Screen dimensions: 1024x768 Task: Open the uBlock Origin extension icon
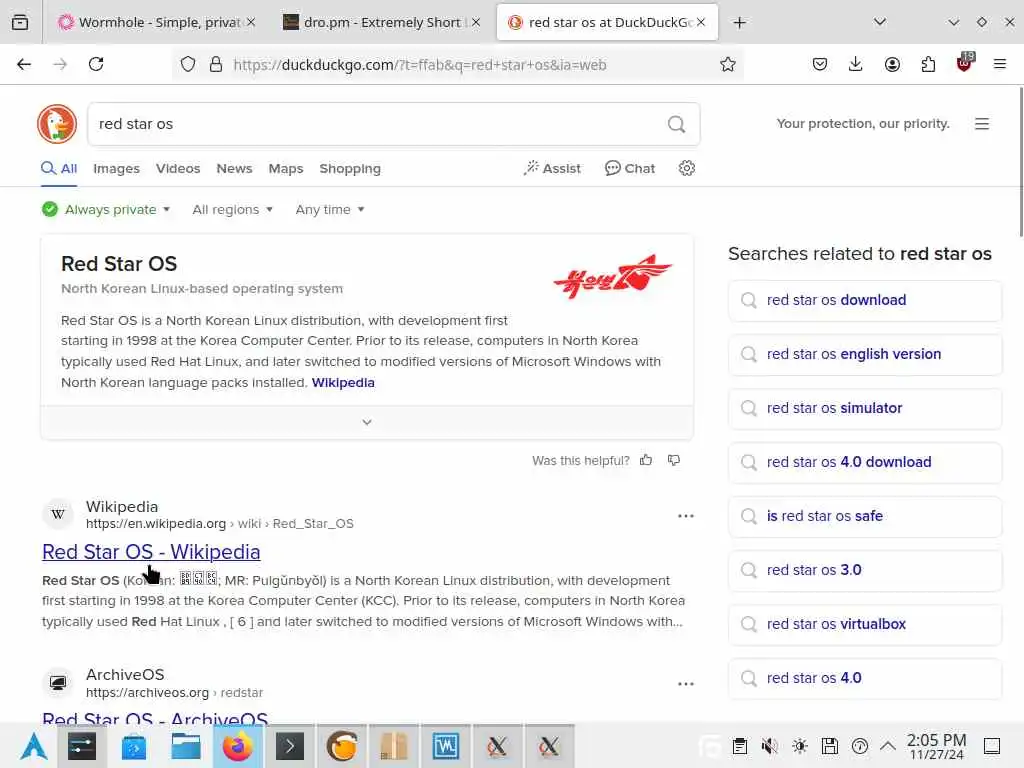click(965, 63)
